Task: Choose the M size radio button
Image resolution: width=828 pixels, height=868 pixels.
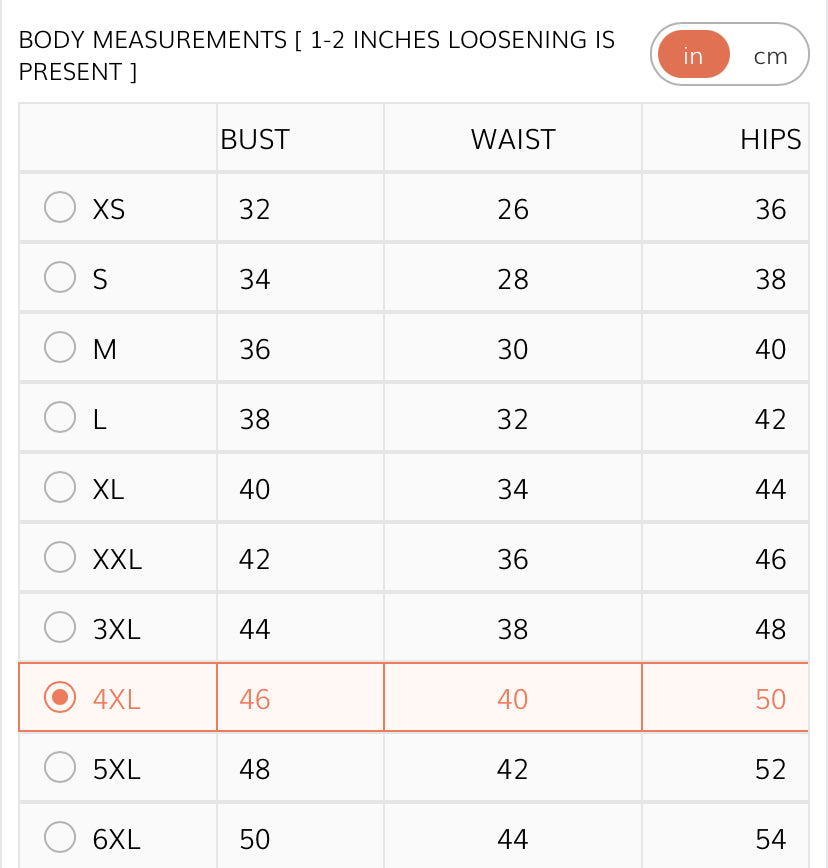Action: click(60, 347)
